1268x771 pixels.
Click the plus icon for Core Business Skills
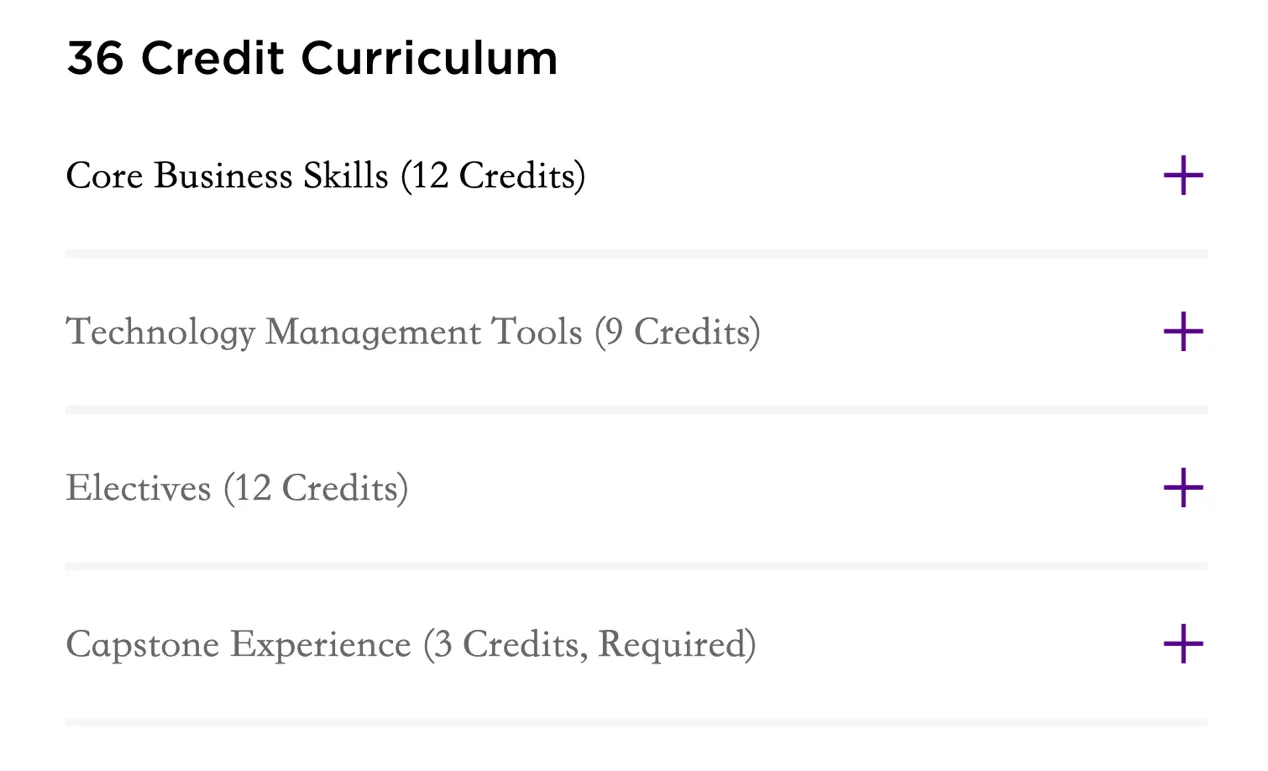click(1183, 176)
